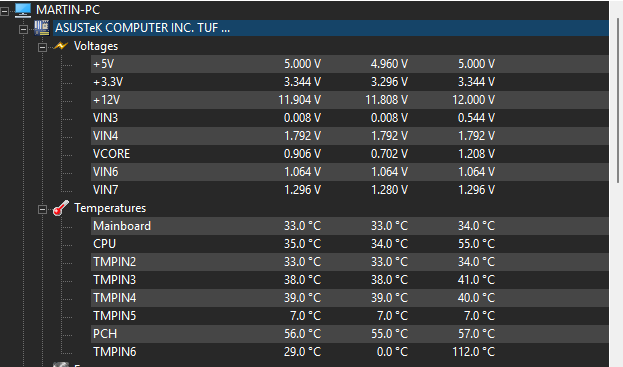
Task: Select the Mainboard temperature row
Action: click(x=350, y=226)
